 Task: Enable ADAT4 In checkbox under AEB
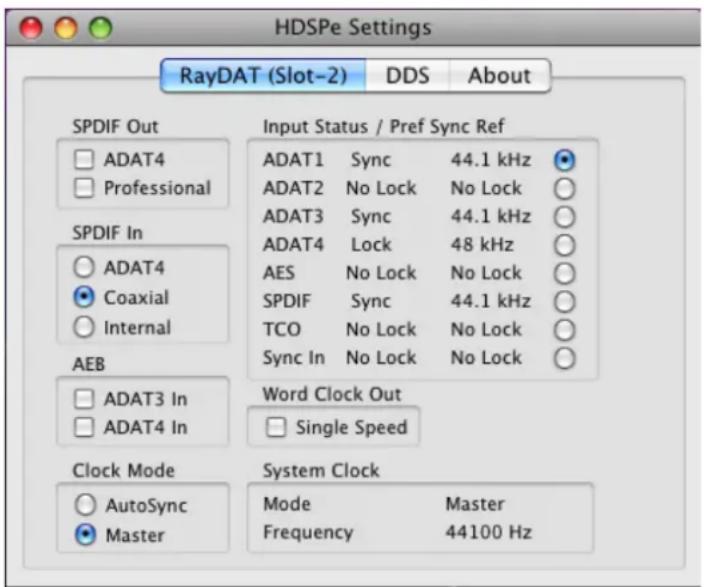84,427
